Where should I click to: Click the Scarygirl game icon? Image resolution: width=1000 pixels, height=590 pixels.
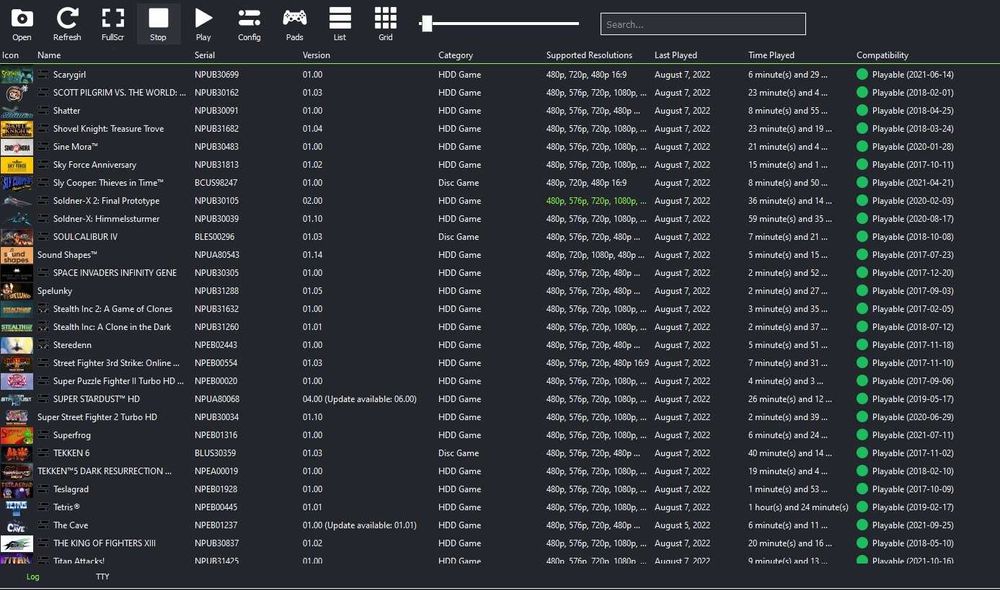point(17,75)
